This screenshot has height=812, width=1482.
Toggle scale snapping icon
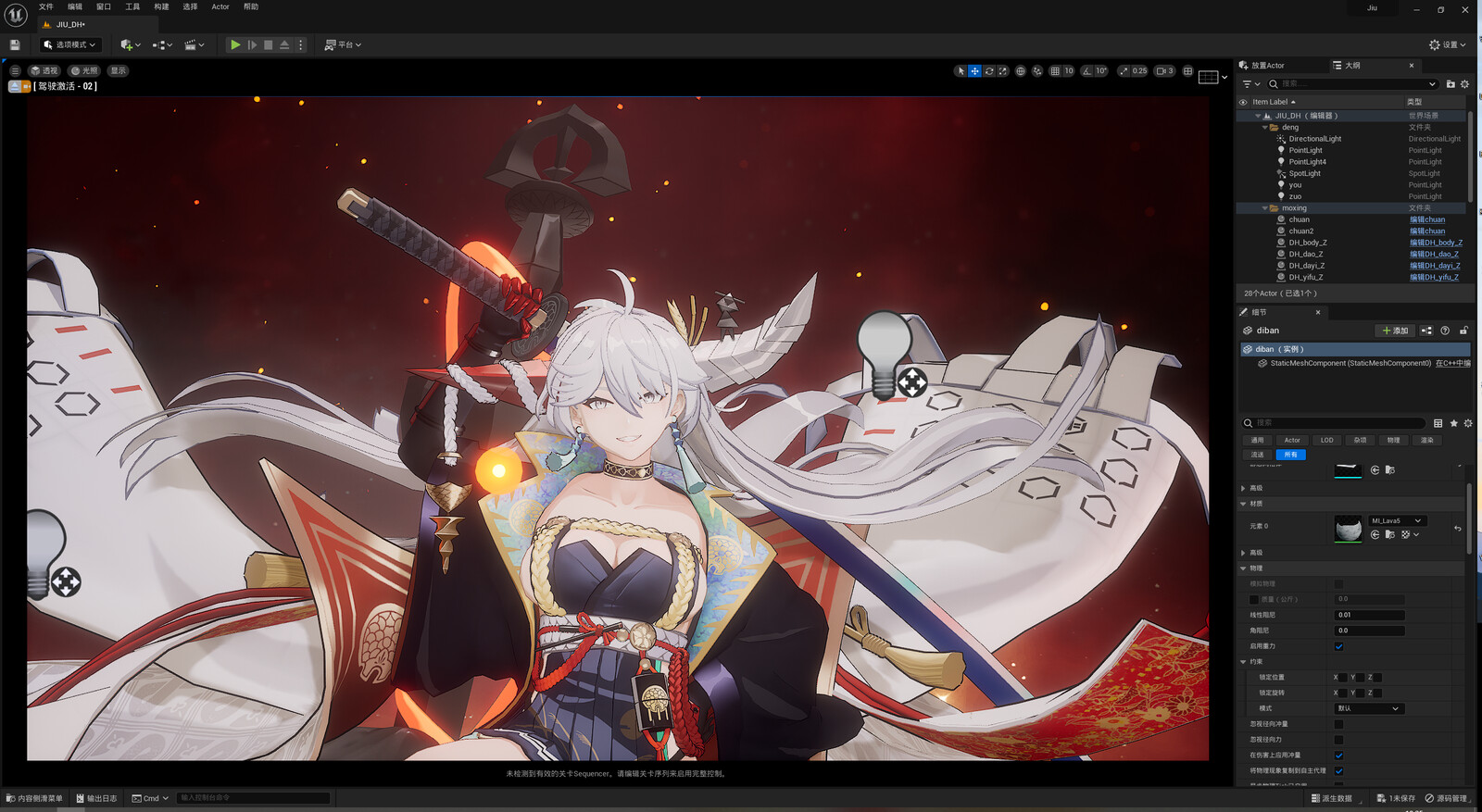(1124, 70)
